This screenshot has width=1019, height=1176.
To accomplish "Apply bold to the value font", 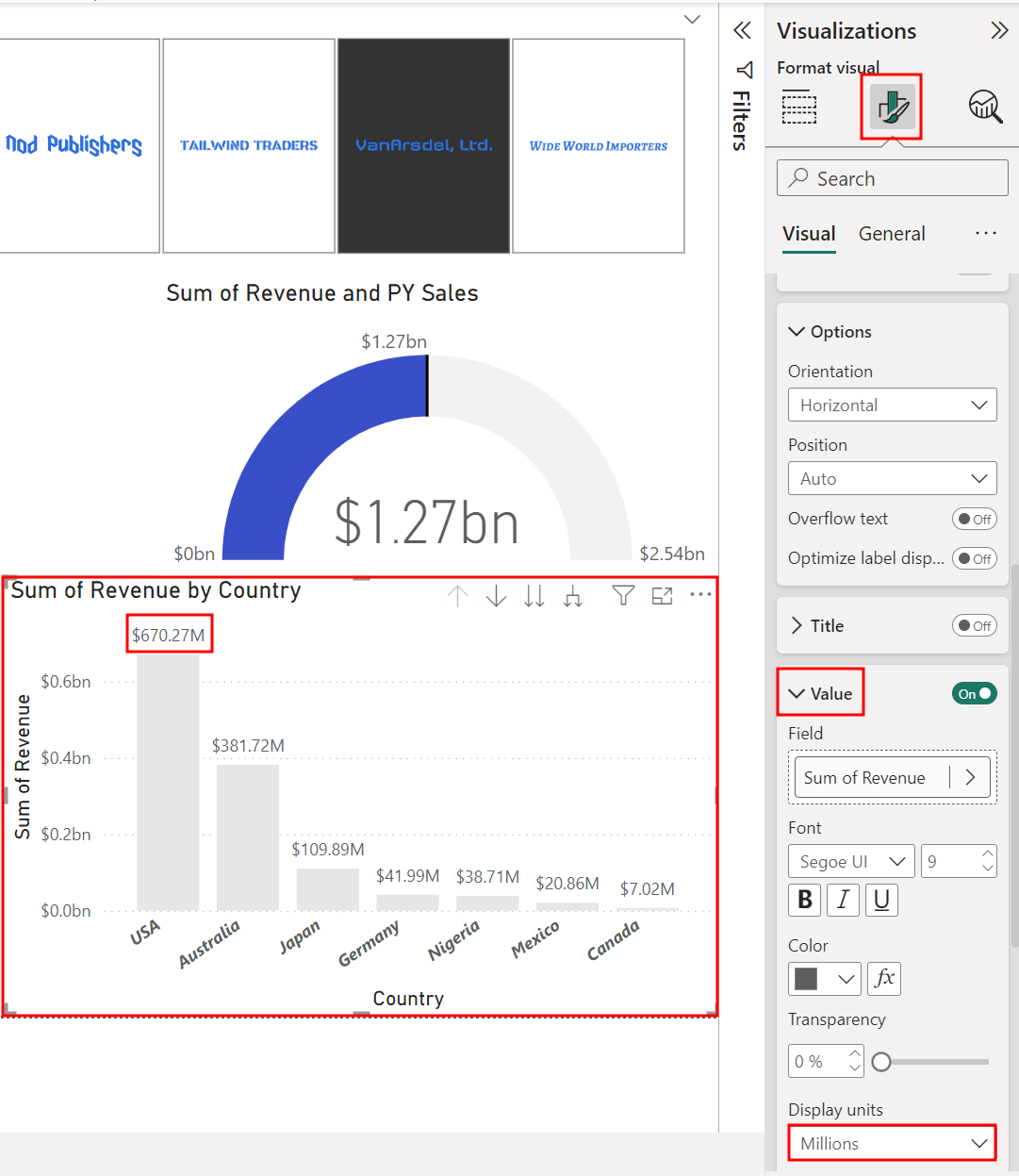I will click(804, 900).
